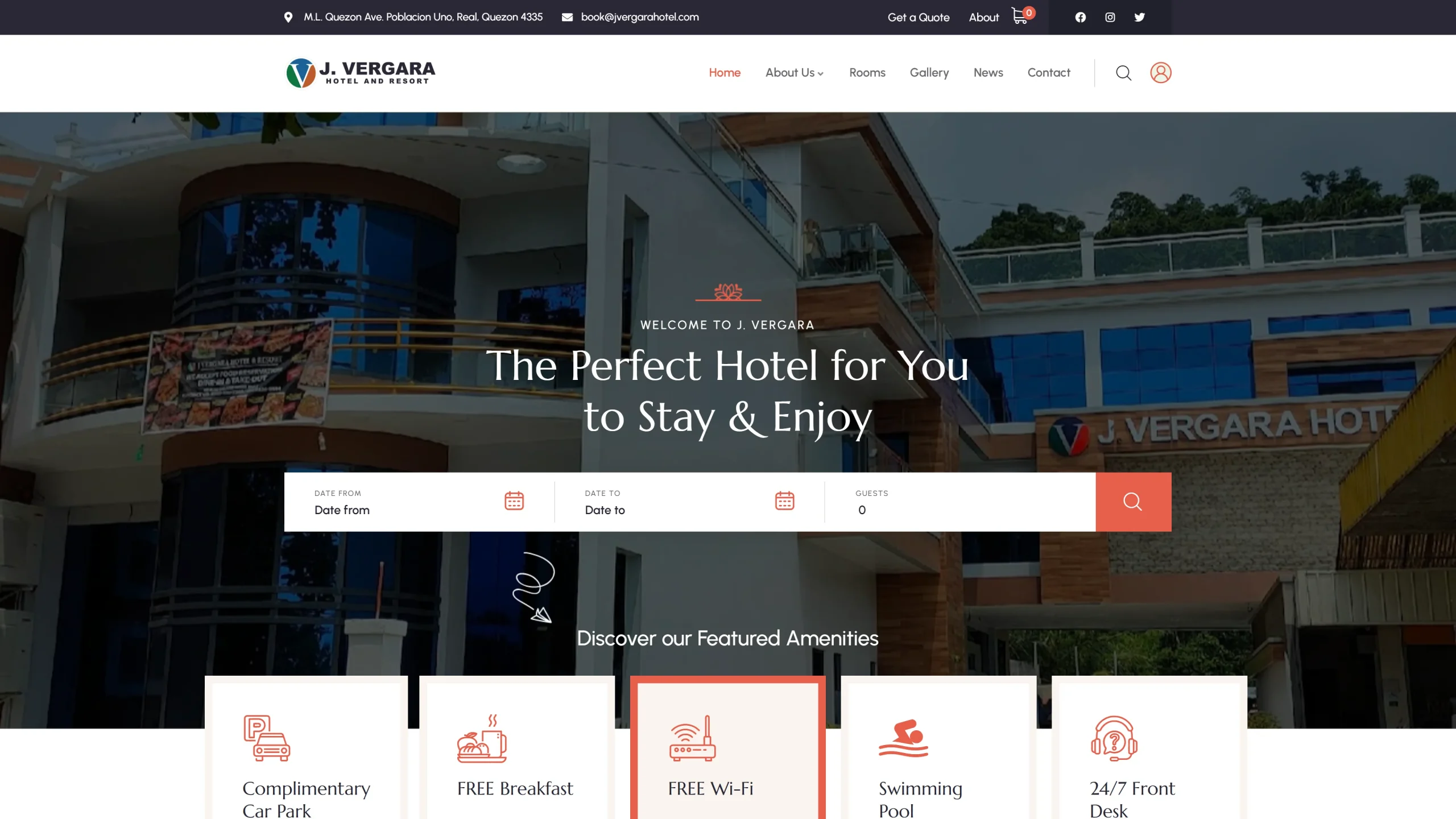
Task: Click the News navigation menu item
Action: point(988,72)
